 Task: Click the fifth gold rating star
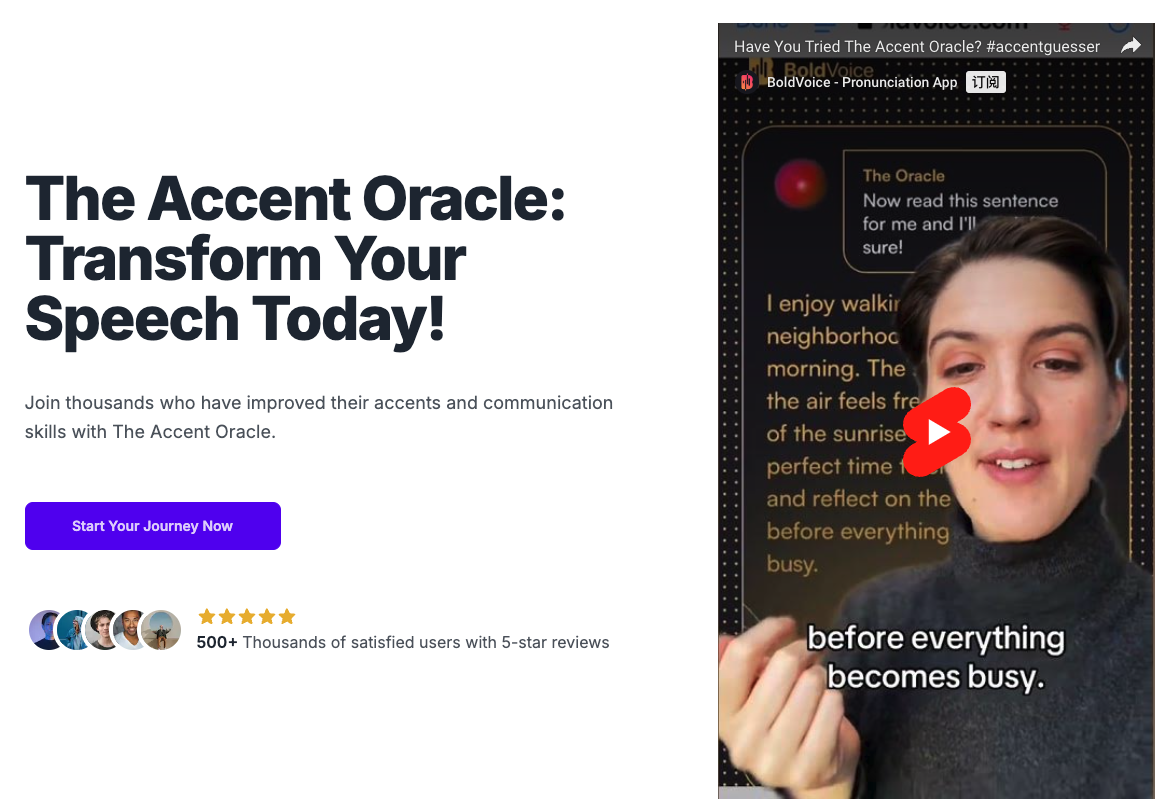pos(287,616)
